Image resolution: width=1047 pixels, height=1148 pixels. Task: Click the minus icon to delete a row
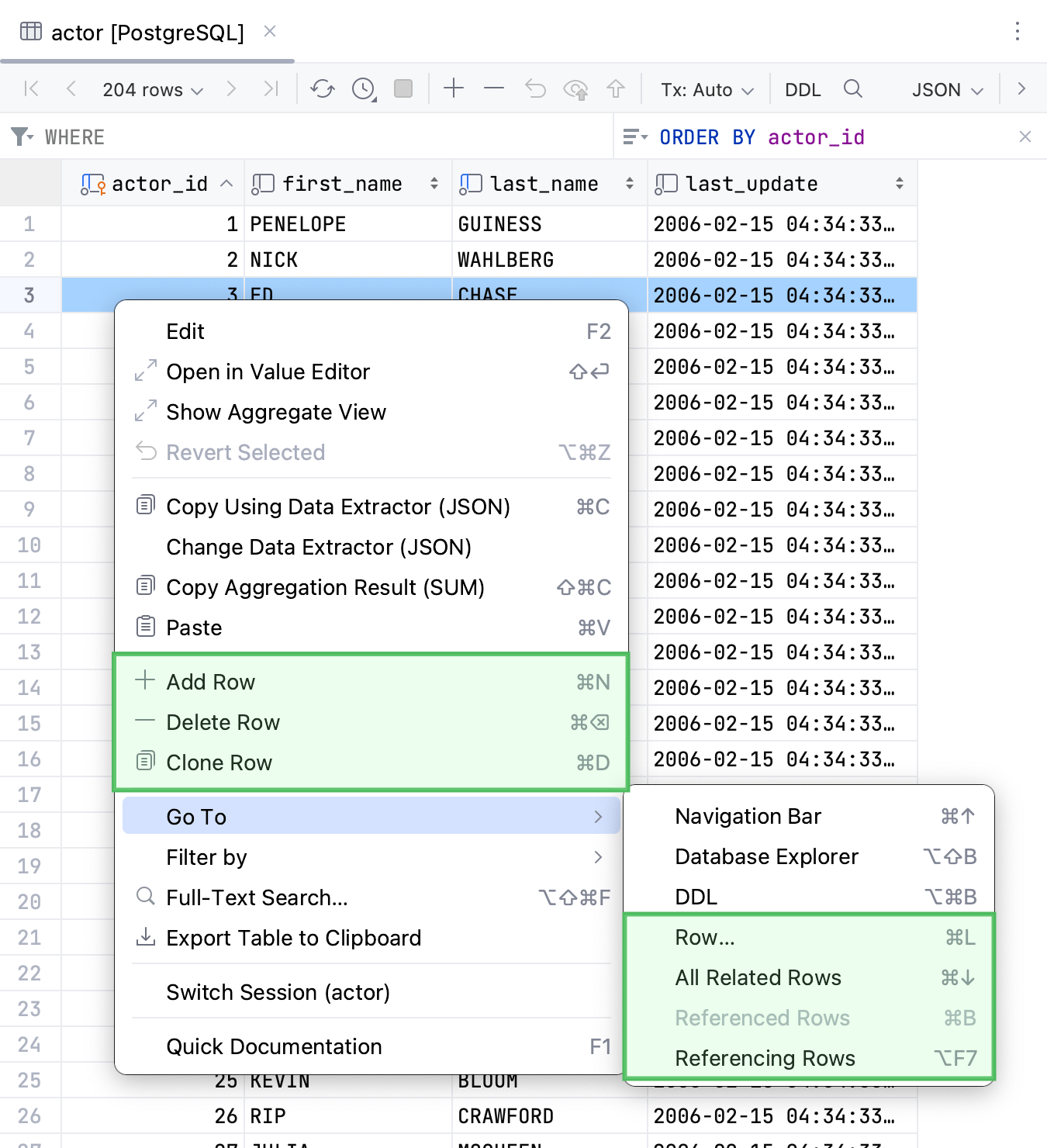coord(493,88)
